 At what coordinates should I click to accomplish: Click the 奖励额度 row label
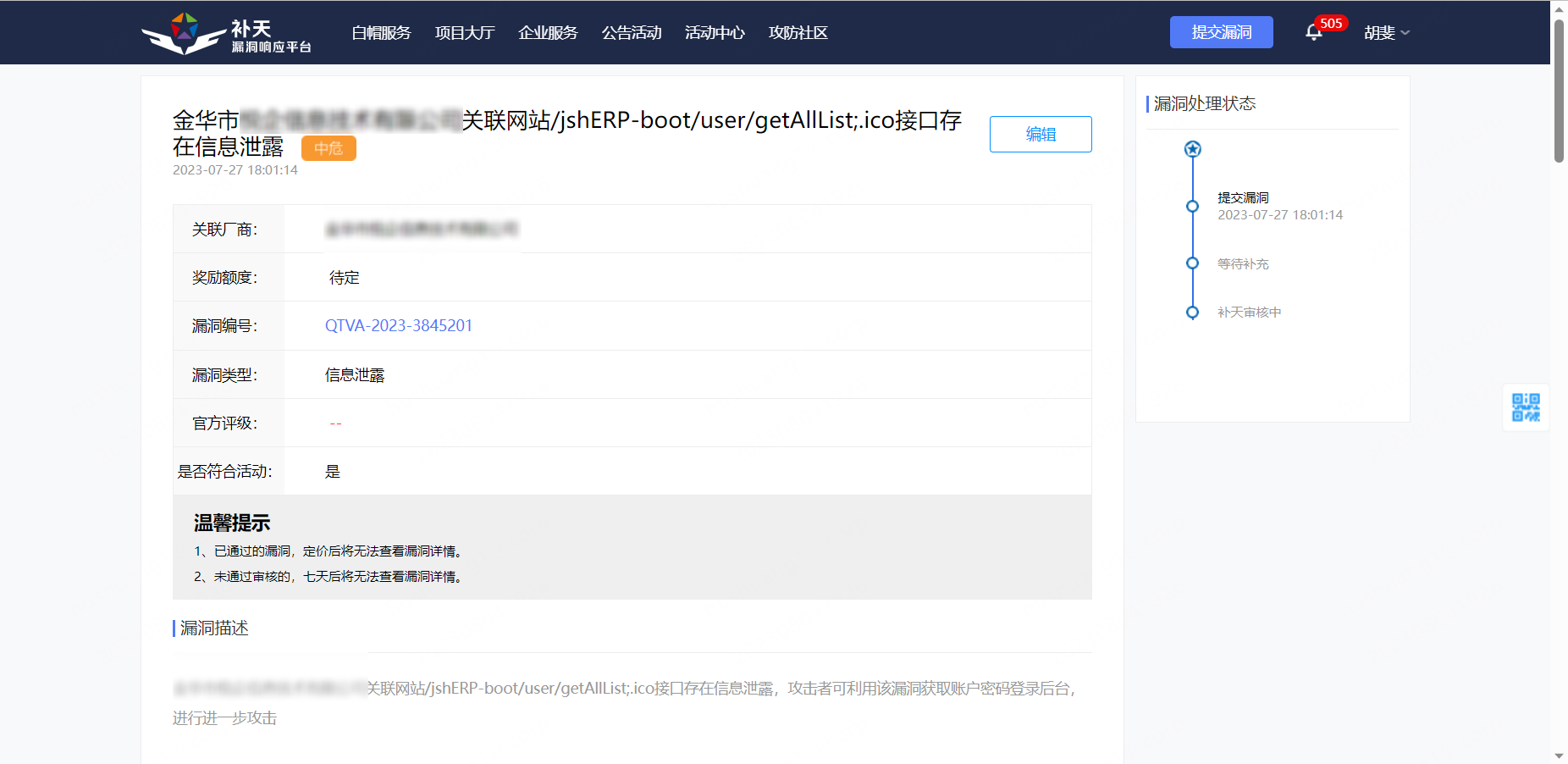[x=224, y=277]
